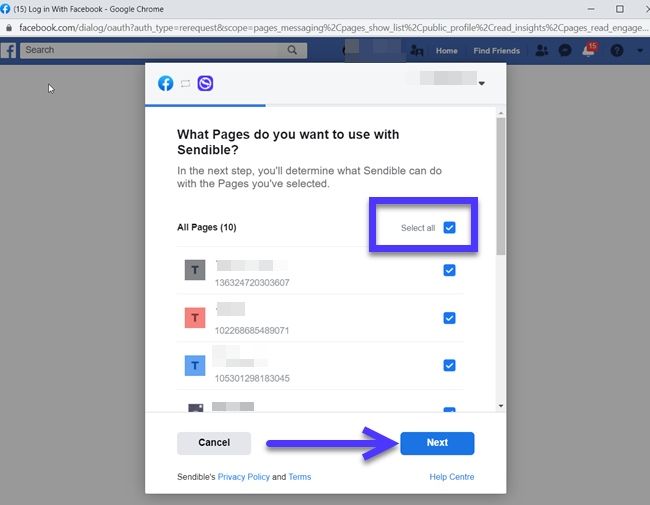The height and width of the screenshot is (505, 650).
Task: Click the scrollbar up arrow in dialog
Action: click(501, 113)
